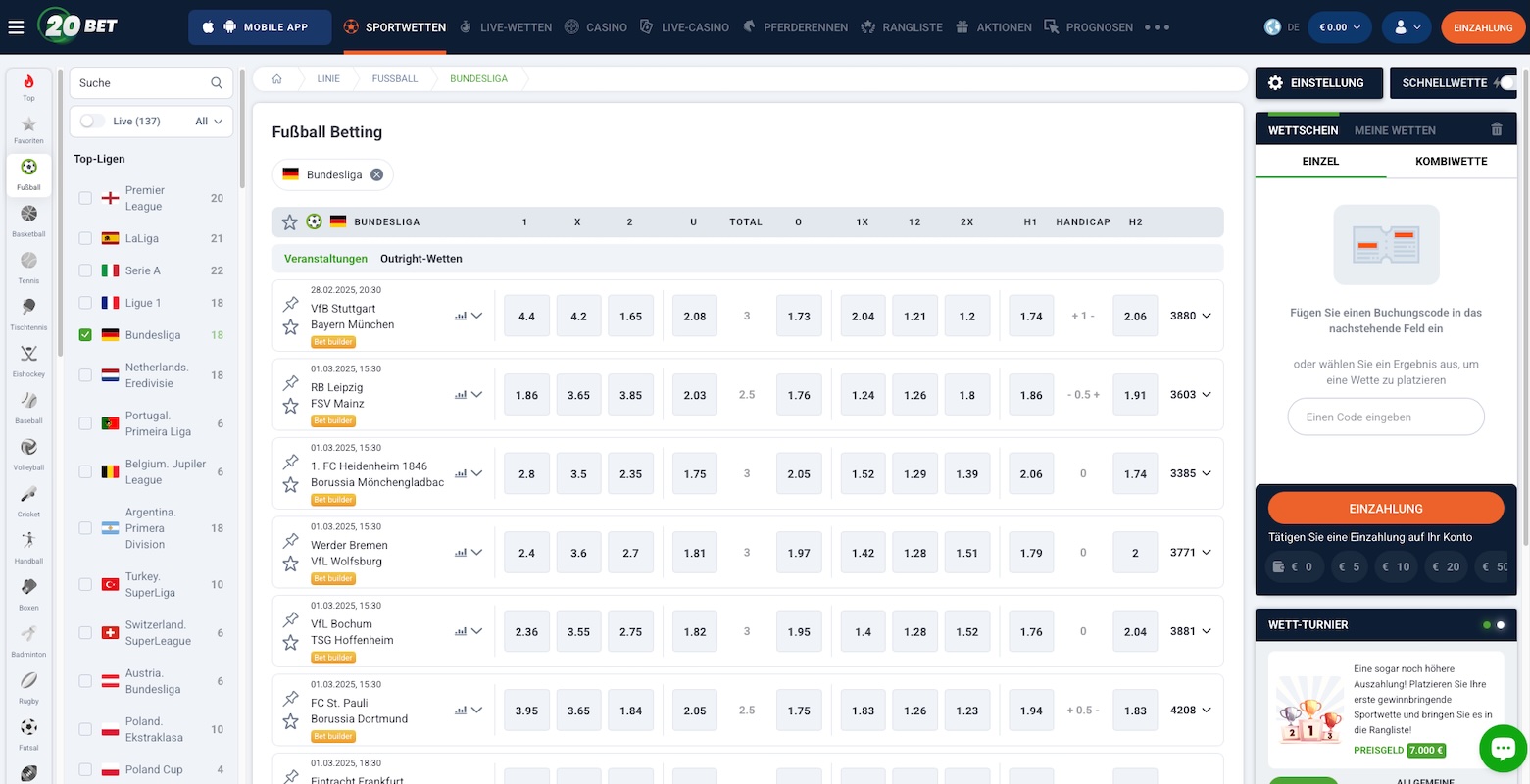
Task: Toggle the Live (137) switch
Action: click(x=93, y=122)
